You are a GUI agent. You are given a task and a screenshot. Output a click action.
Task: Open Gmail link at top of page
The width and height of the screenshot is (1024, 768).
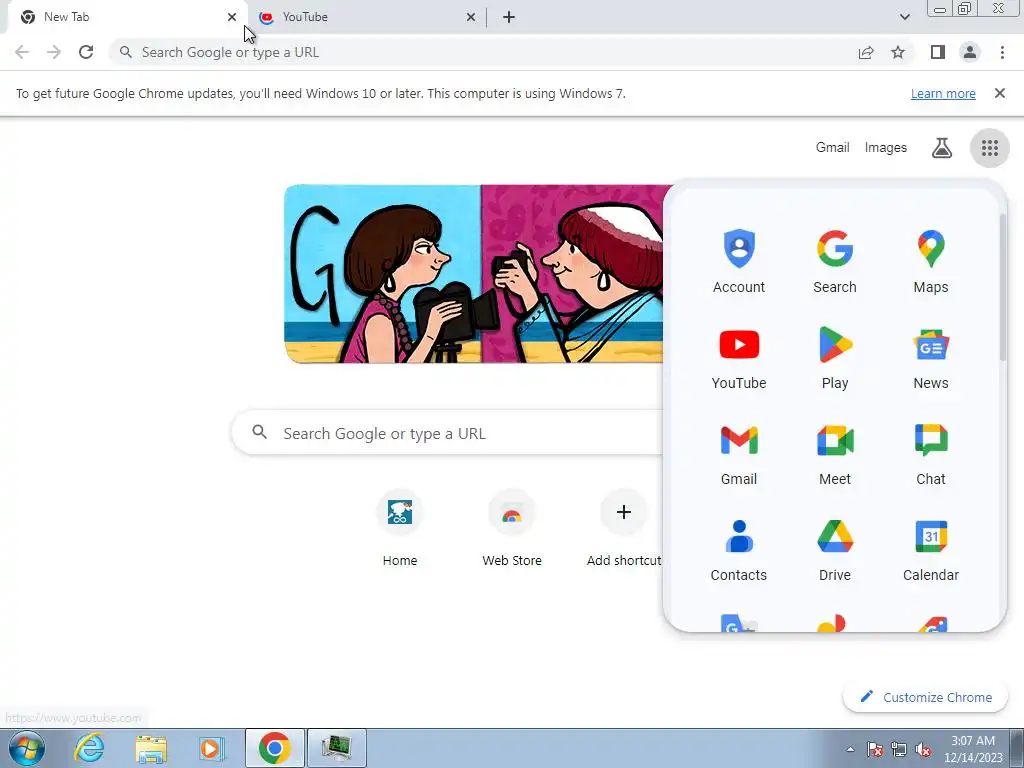coord(832,148)
